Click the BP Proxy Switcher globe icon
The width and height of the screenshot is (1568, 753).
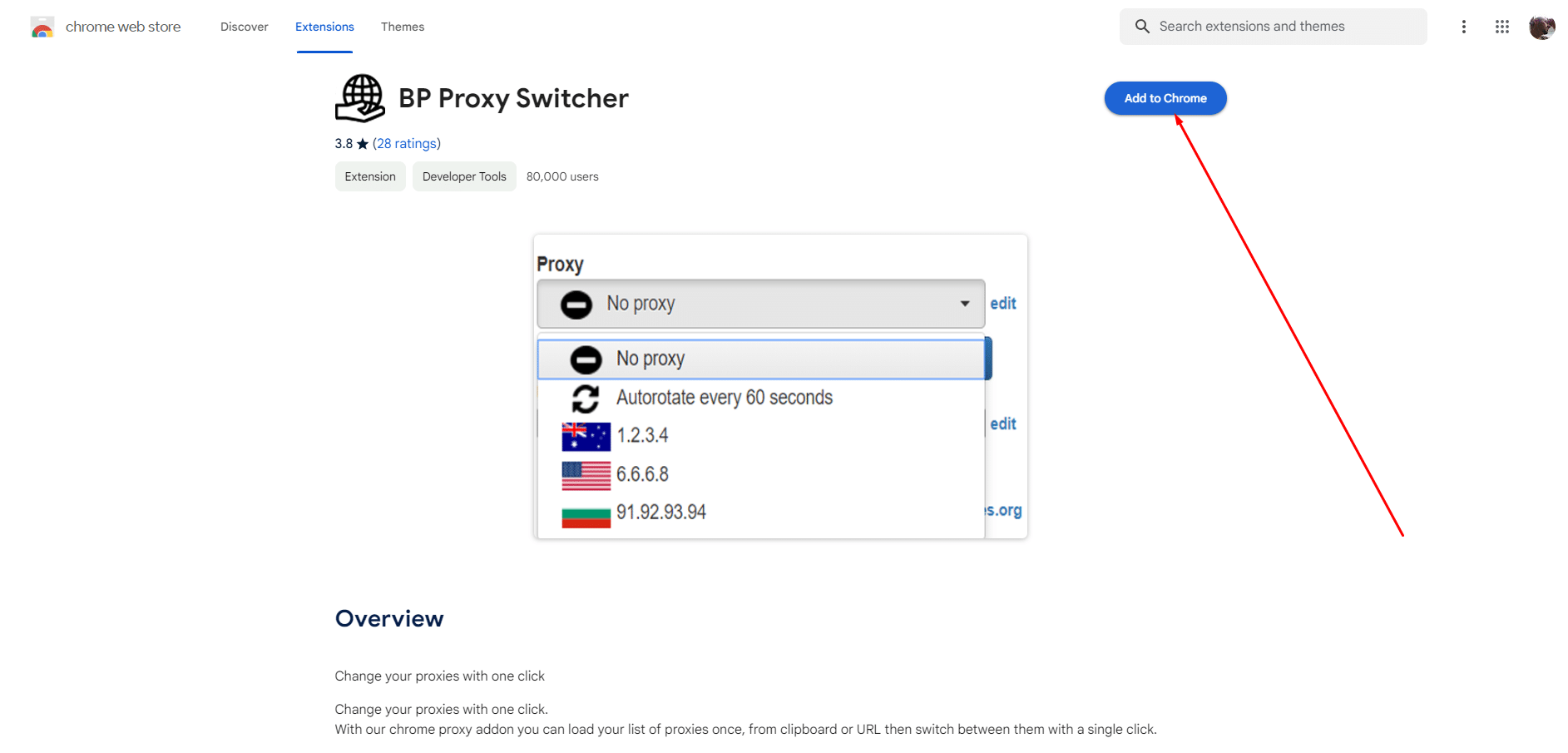pyautogui.click(x=360, y=98)
